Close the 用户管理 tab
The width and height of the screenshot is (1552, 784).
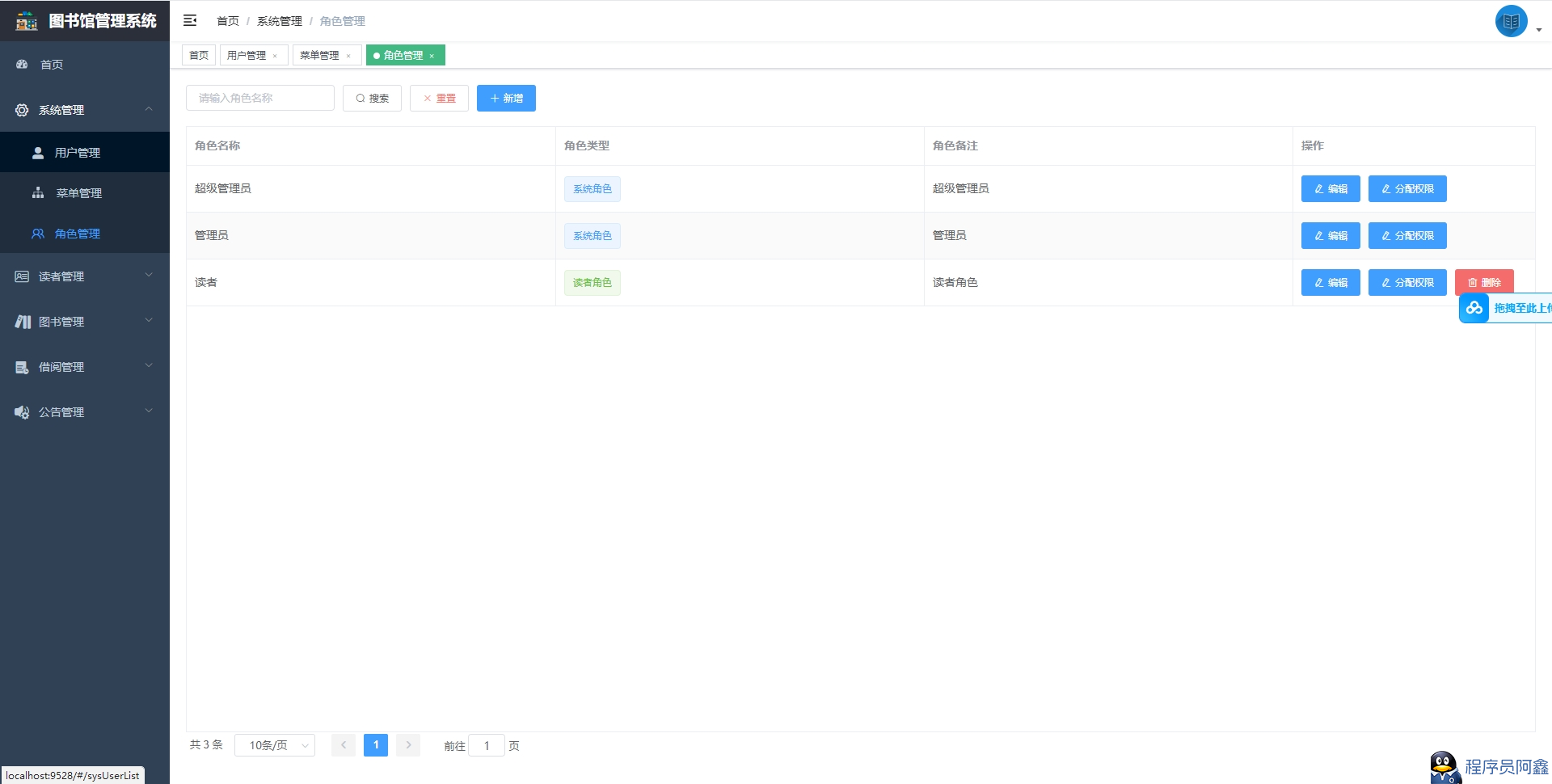click(x=275, y=56)
